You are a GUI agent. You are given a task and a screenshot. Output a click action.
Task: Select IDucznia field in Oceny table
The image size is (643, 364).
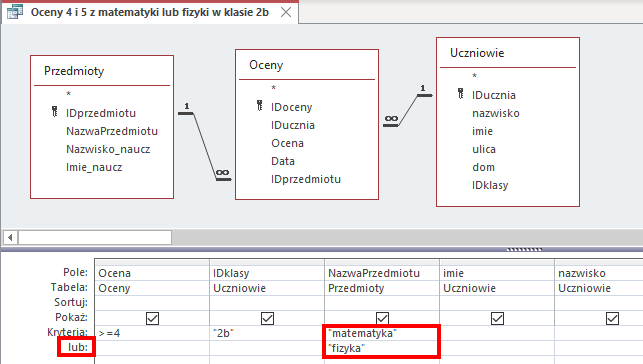coord(293,125)
